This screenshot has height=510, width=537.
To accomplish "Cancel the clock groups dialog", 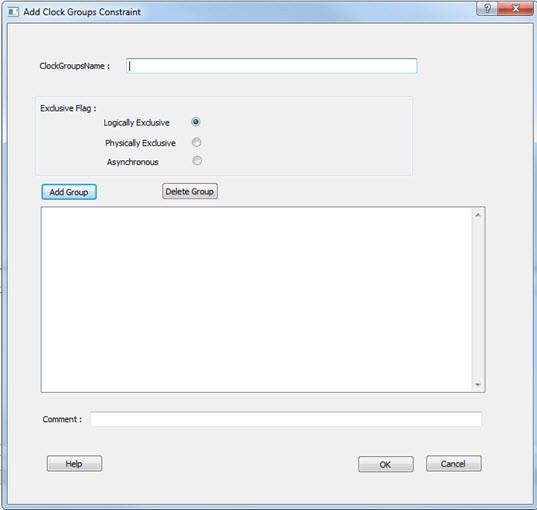I will (x=453, y=464).
